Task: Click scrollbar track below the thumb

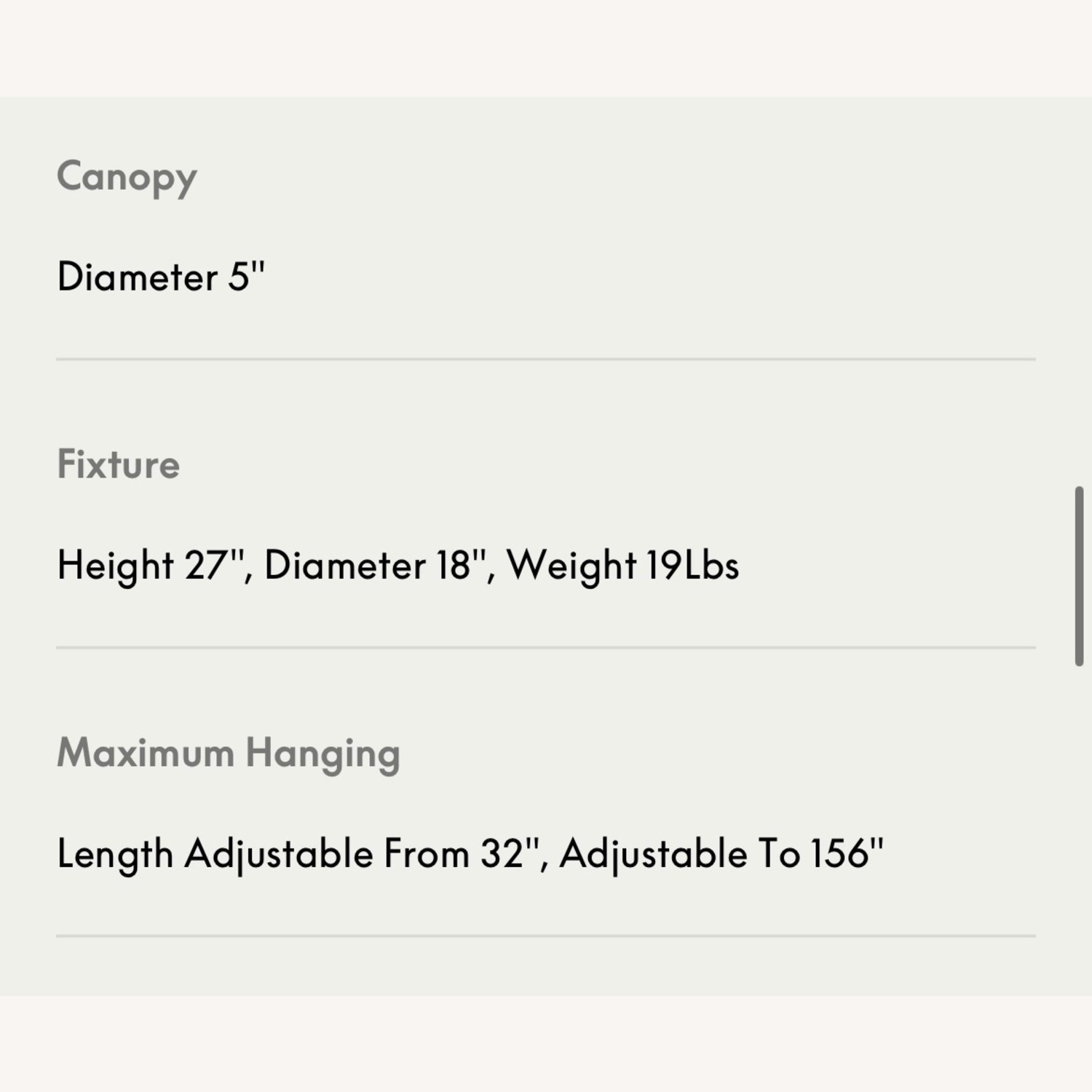Action: (x=1079, y=830)
